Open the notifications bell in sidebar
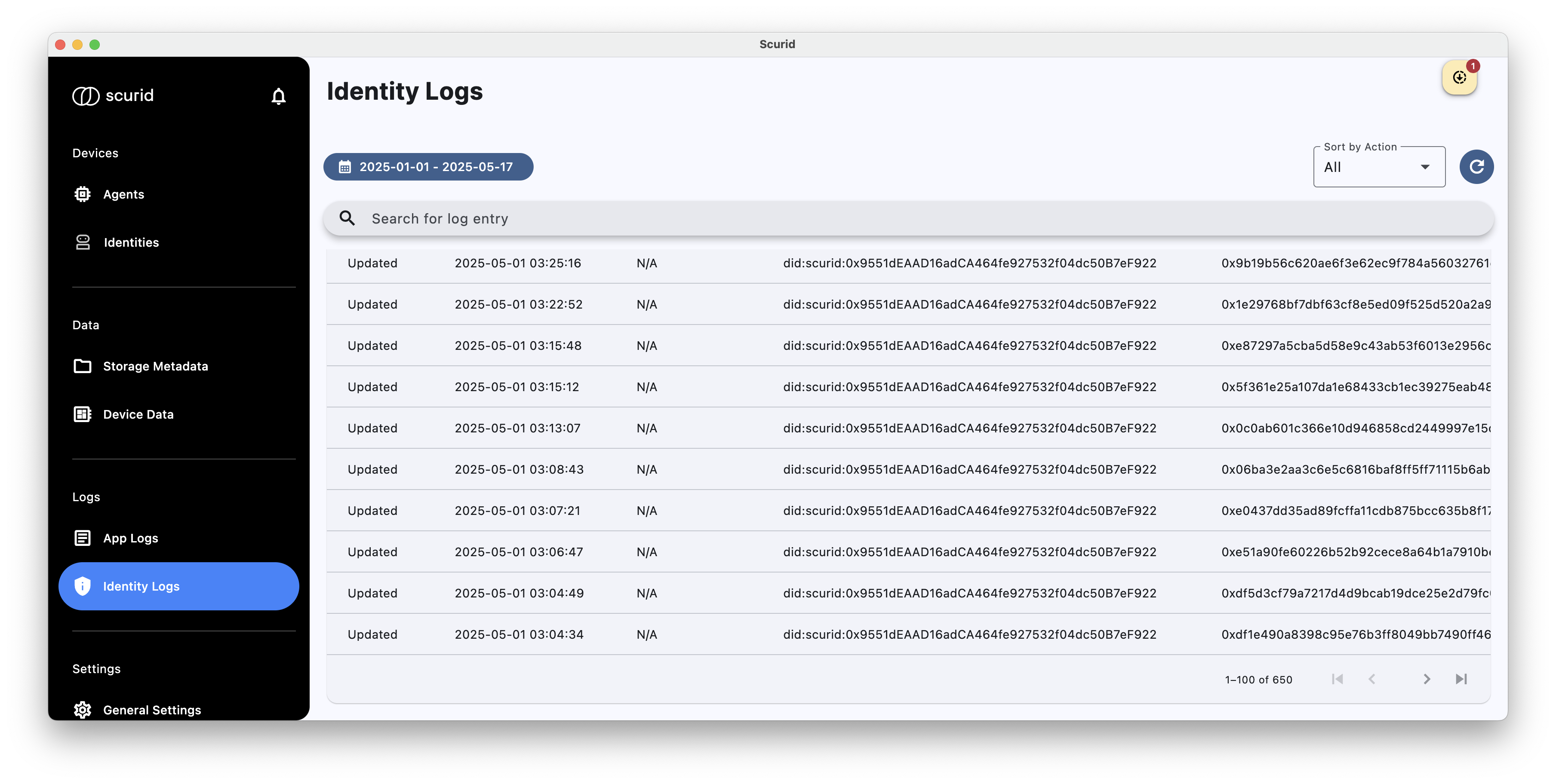The width and height of the screenshot is (1556, 784). pos(278,96)
